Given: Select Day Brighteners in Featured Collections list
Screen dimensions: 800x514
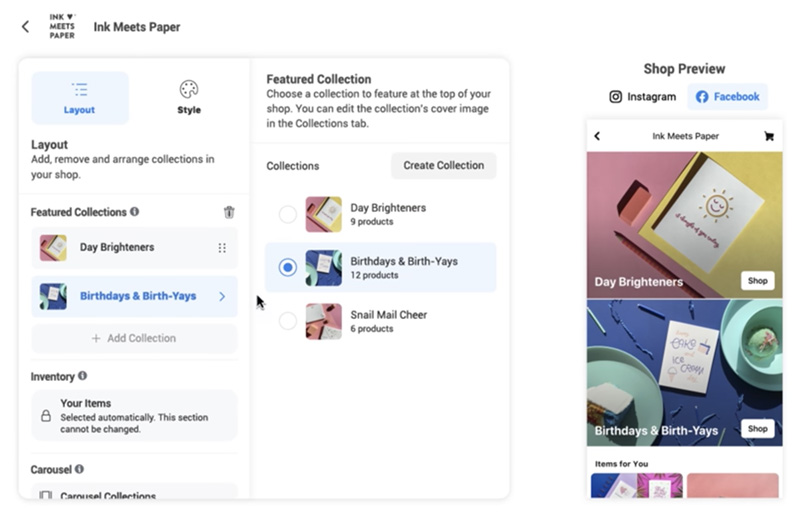Looking at the screenshot, I should click(135, 248).
